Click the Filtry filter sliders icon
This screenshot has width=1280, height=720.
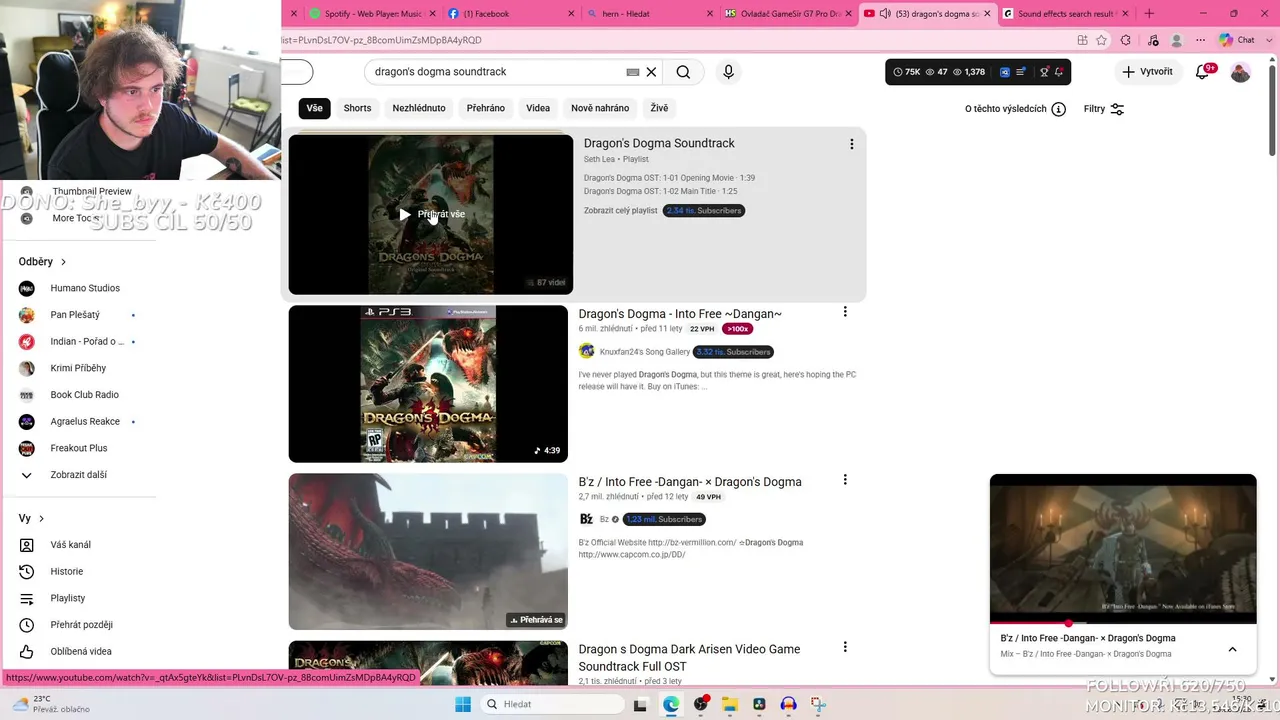(x=1117, y=109)
